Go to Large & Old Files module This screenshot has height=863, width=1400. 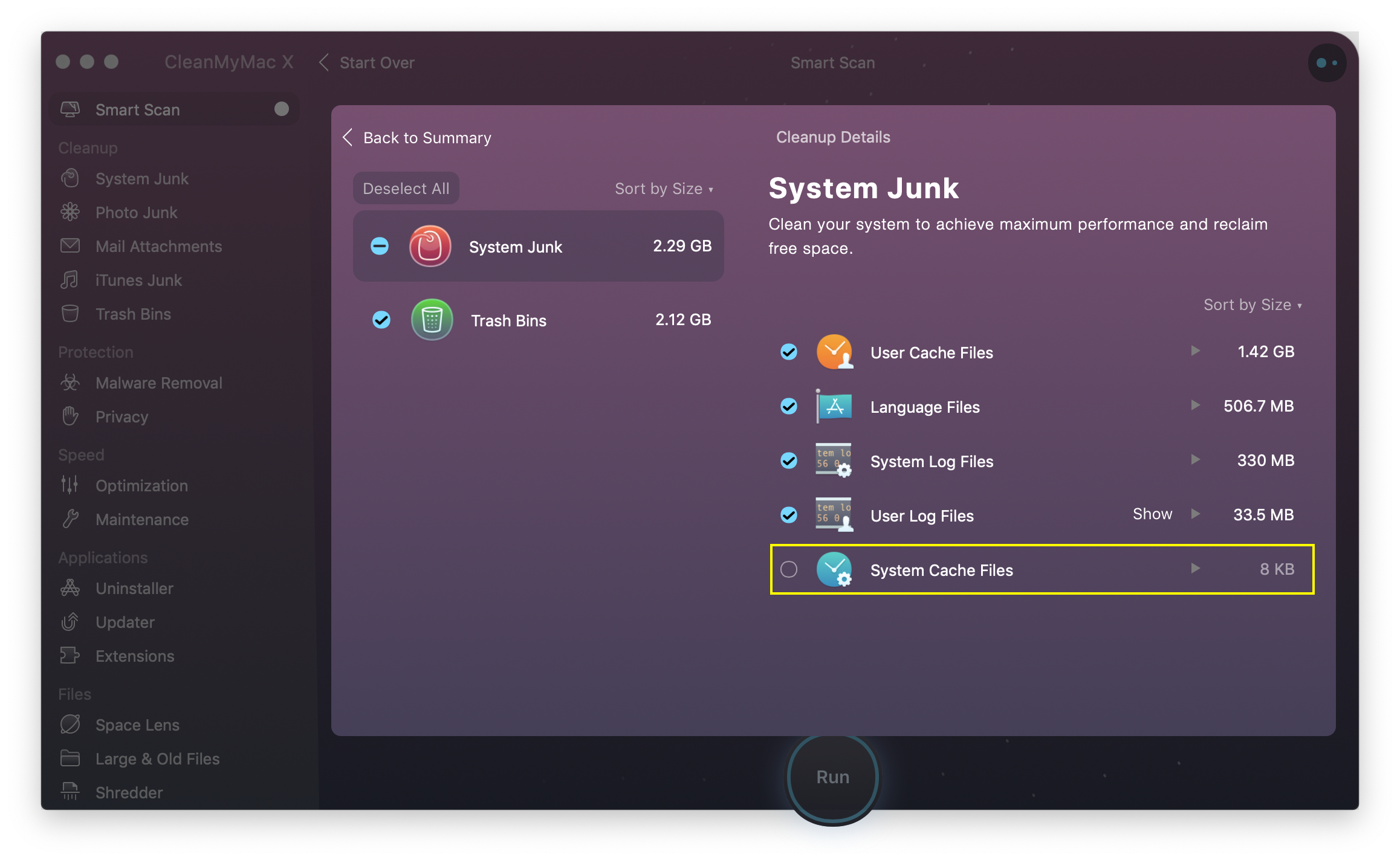point(157,759)
